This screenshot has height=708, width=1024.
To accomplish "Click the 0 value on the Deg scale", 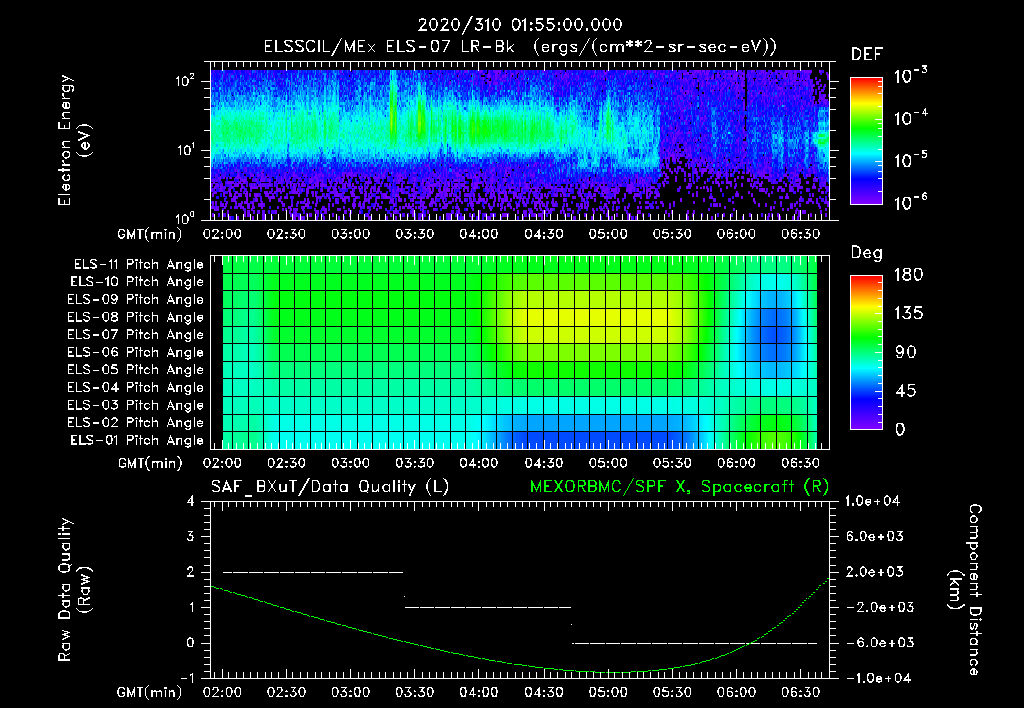I will 900,429.
